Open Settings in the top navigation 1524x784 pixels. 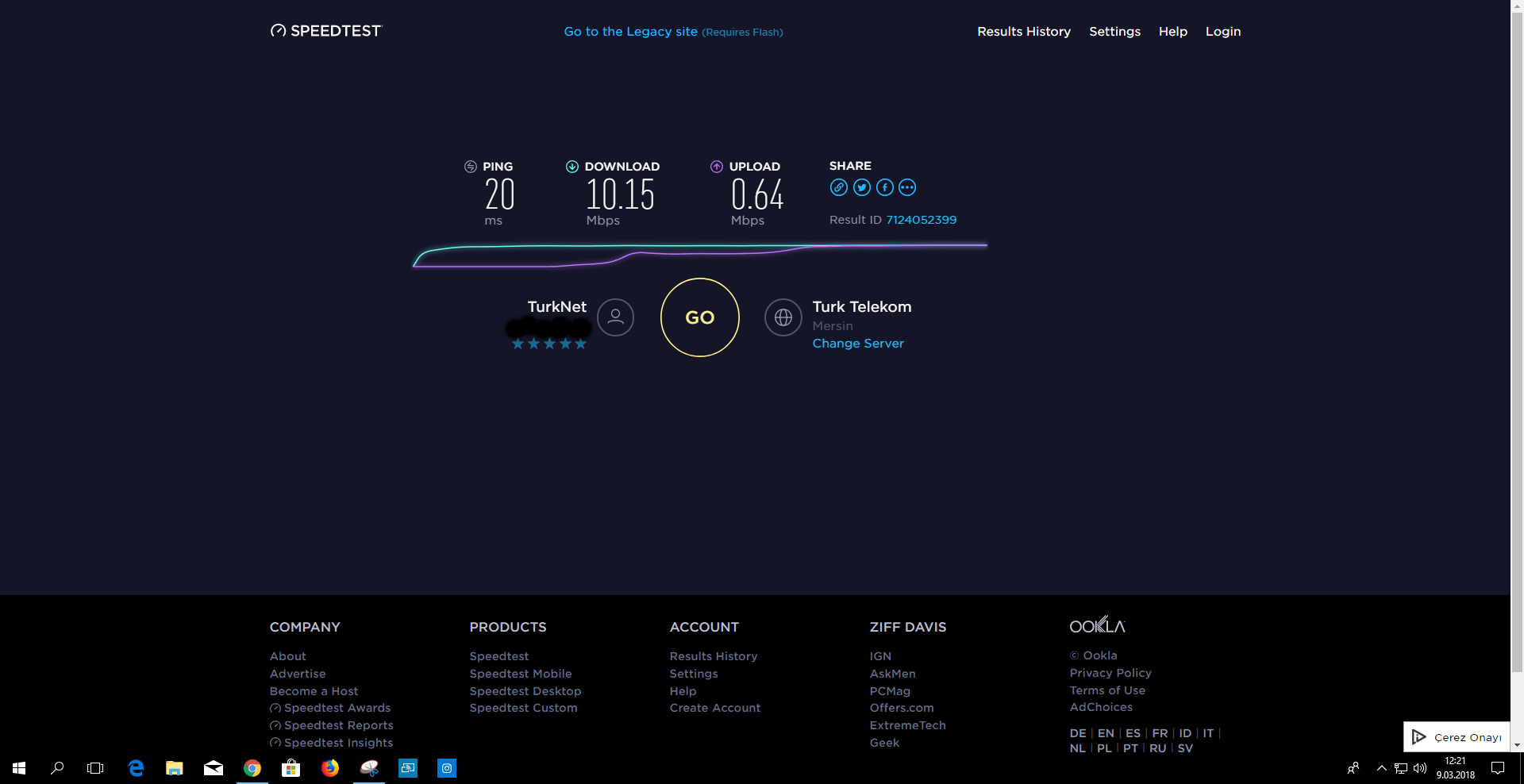click(x=1114, y=32)
